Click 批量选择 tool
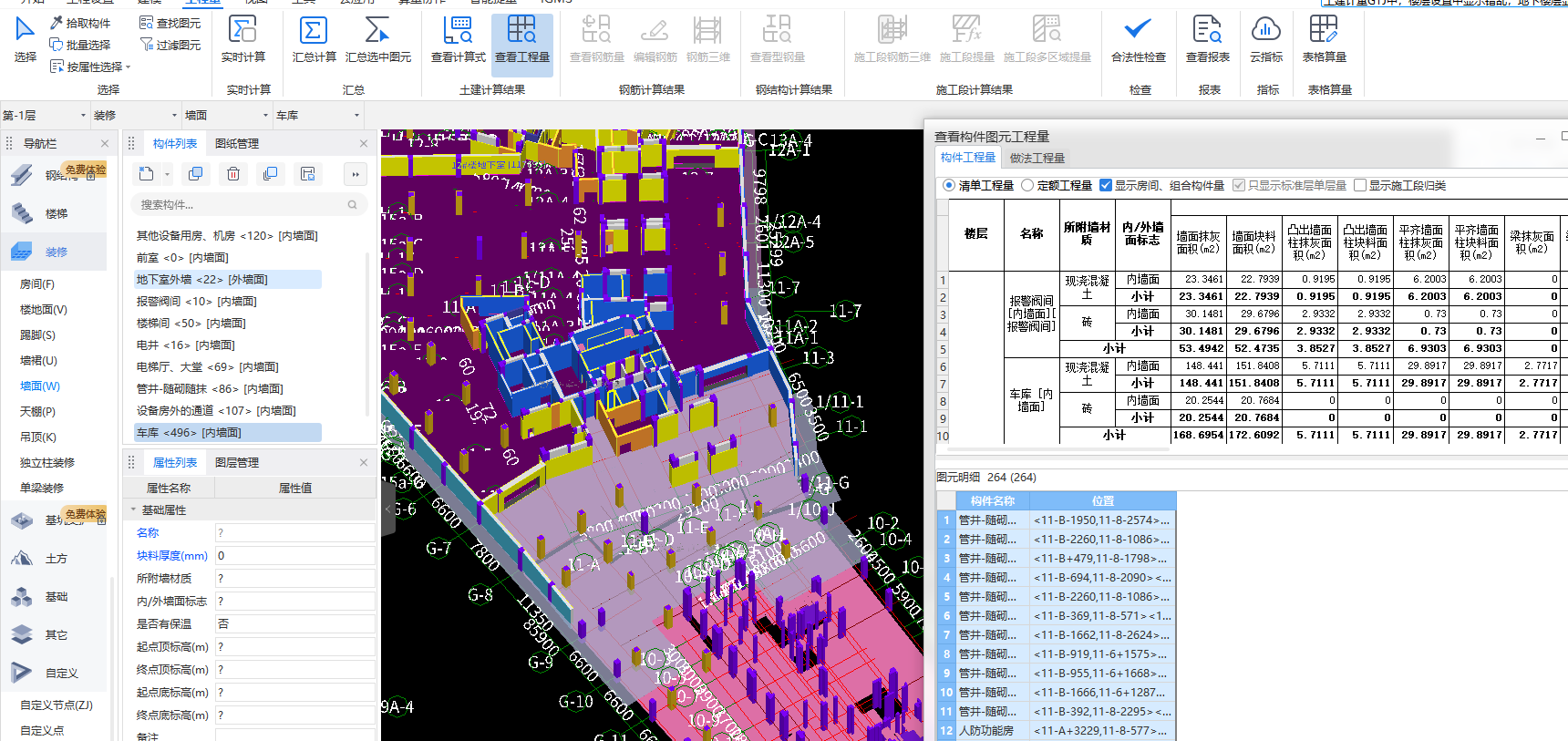 (80, 45)
